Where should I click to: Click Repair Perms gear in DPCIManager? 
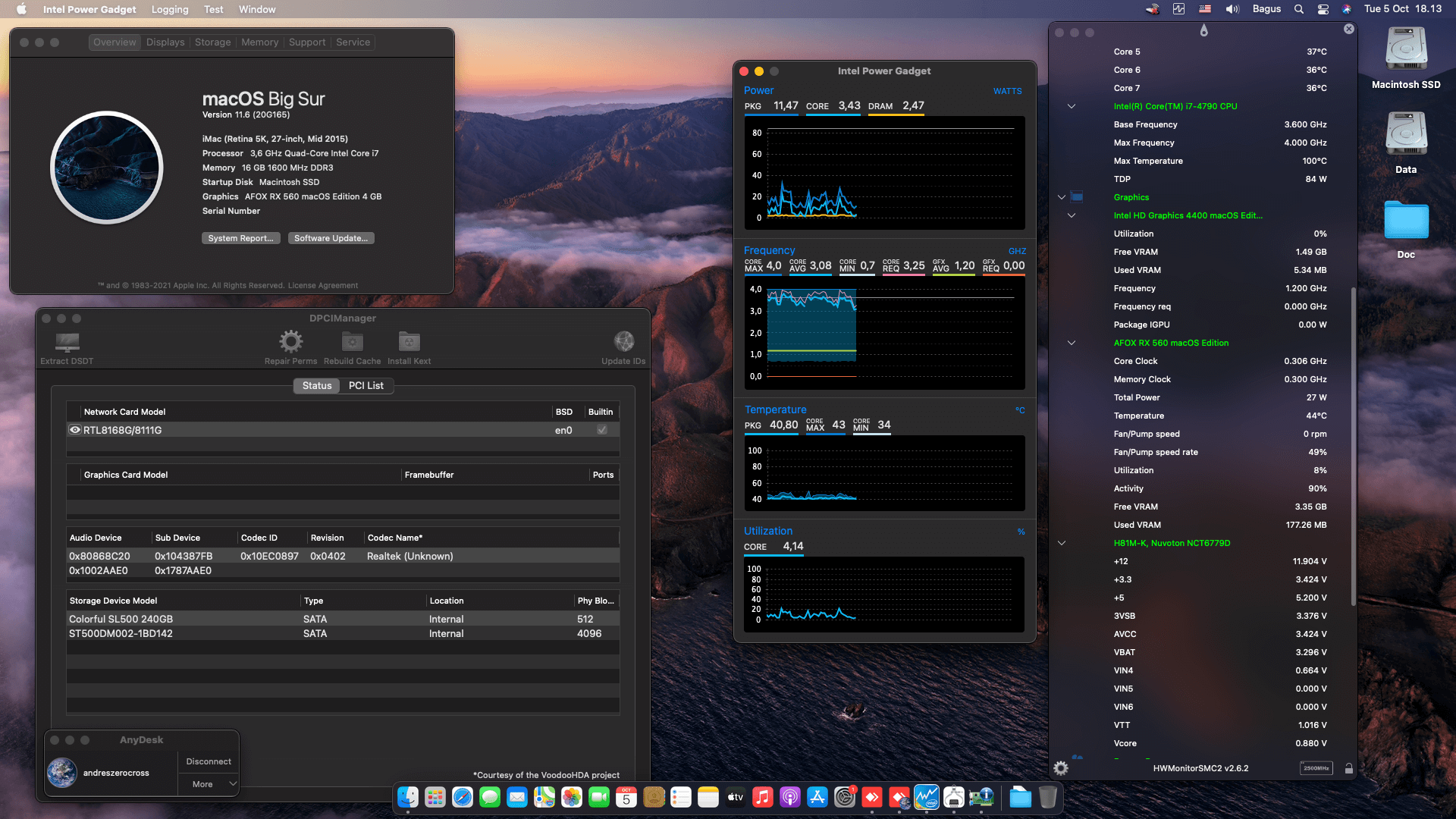290,342
